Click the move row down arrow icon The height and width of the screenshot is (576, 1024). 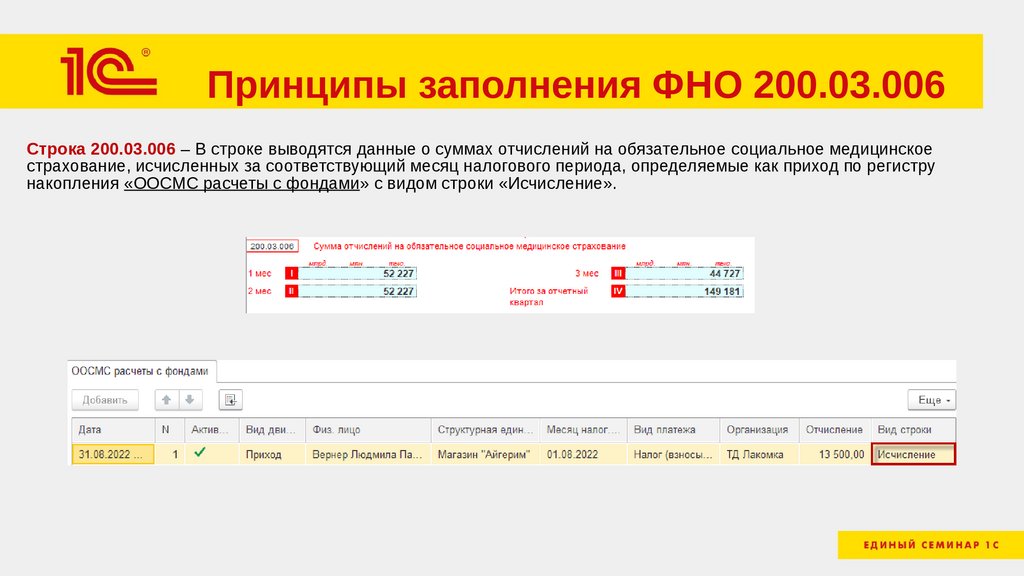click(190, 400)
